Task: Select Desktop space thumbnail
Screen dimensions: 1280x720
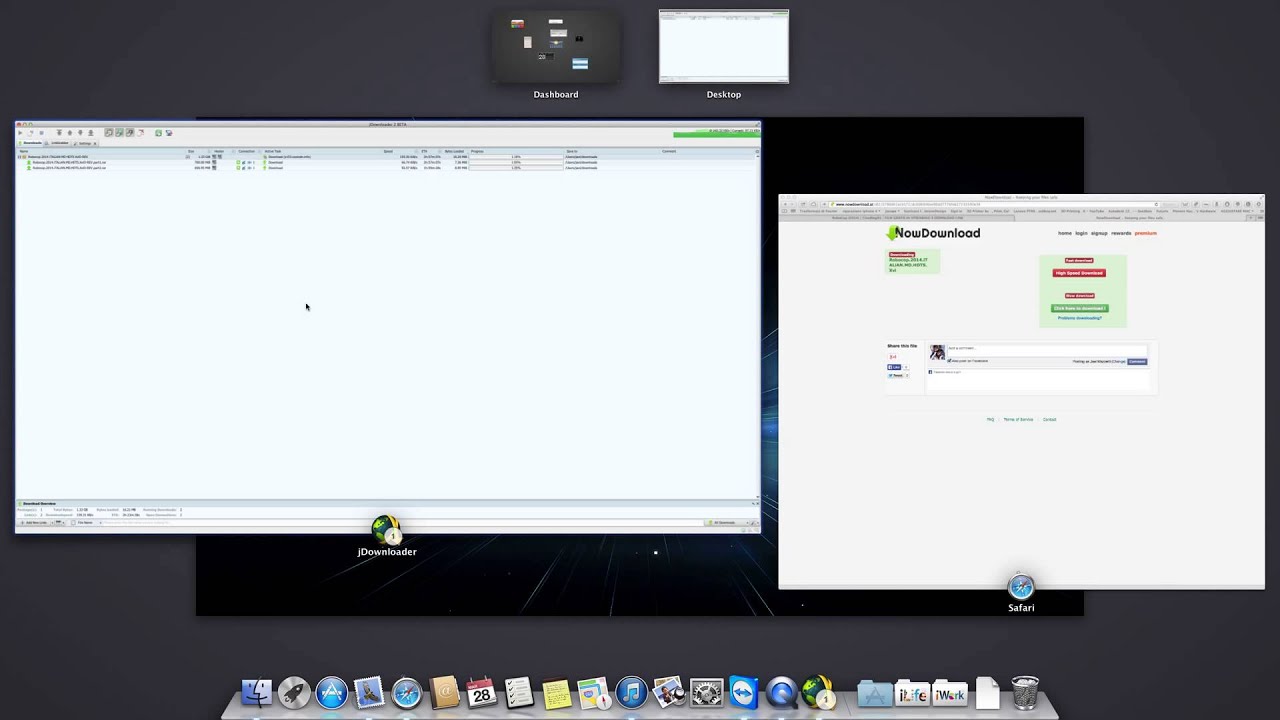Action: (x=724, y=47)
